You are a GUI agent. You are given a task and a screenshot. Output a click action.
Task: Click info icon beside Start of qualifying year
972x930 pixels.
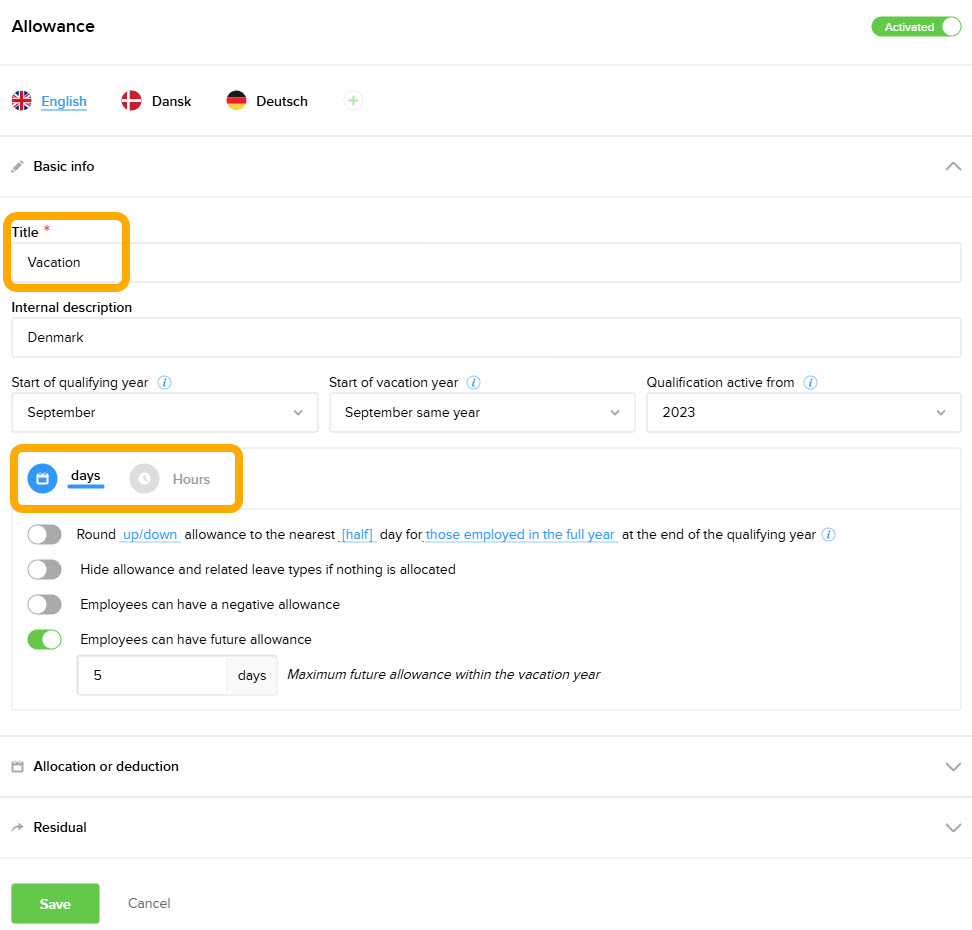point(165,382)
